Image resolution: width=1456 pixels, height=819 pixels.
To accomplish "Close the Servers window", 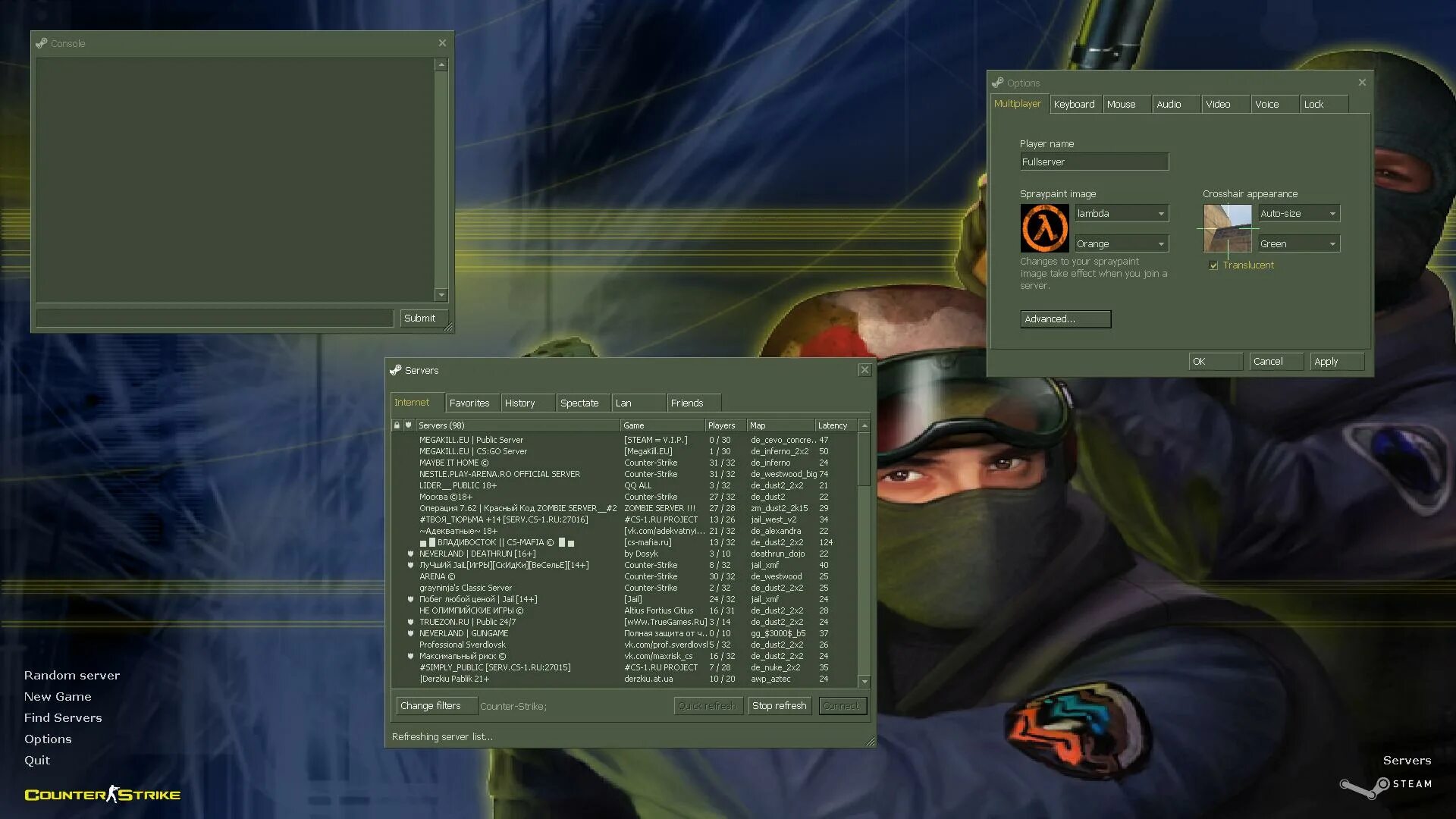I will tap(864, 370).
